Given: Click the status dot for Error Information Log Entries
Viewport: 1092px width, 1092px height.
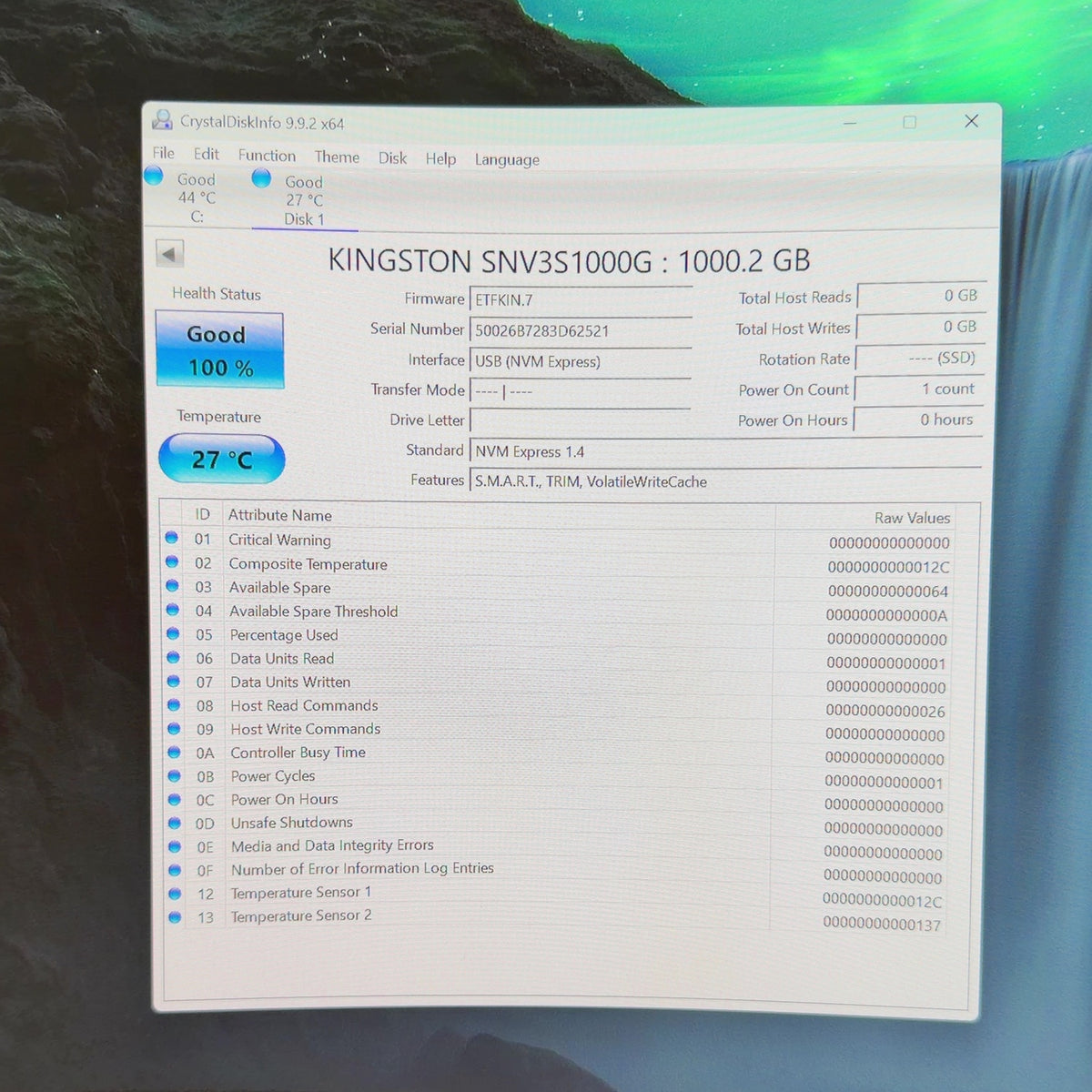Looking at the screenshot, I should coord(175,870).
